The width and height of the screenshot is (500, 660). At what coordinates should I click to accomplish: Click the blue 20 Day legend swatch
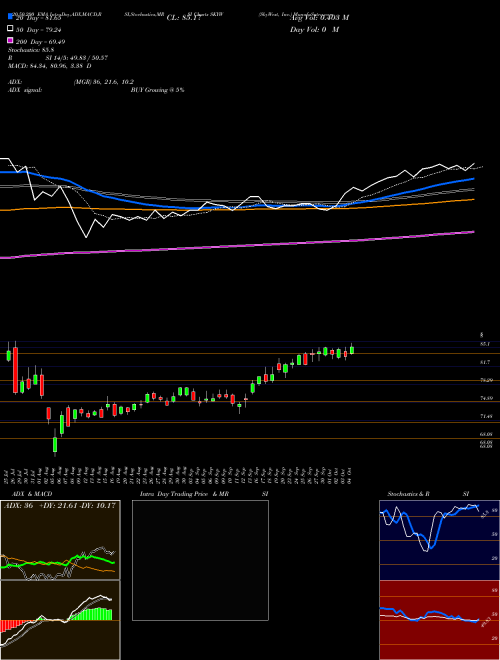pyautogui.click(x=10, y=16)
